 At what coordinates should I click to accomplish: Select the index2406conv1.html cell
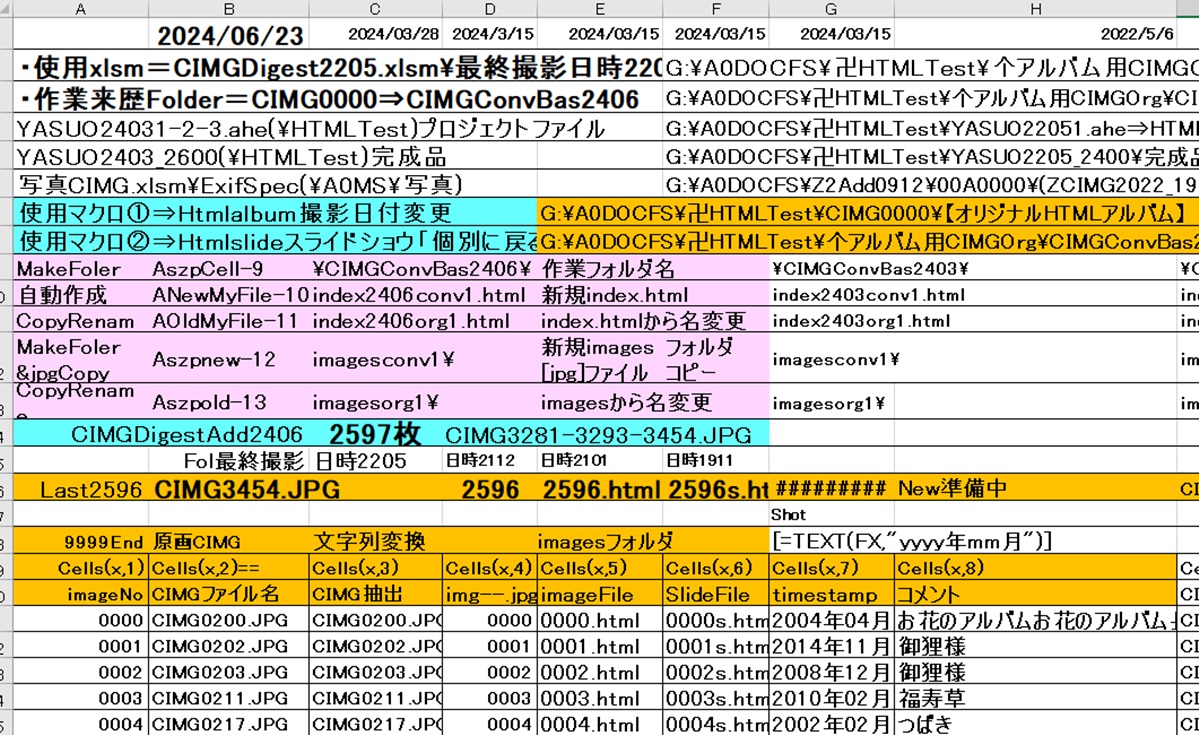[x=375, y=295]
